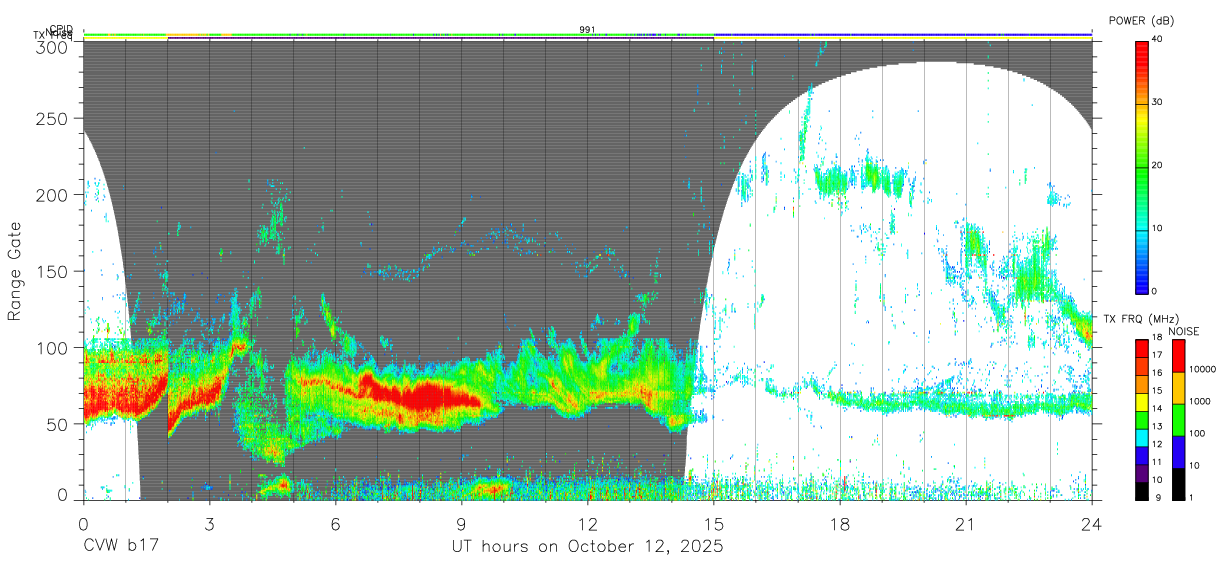This screenshot has height=567, width=1228.
Task: Click the blue NOISE swatch between 10 and 100
Action: point(1178,452)
